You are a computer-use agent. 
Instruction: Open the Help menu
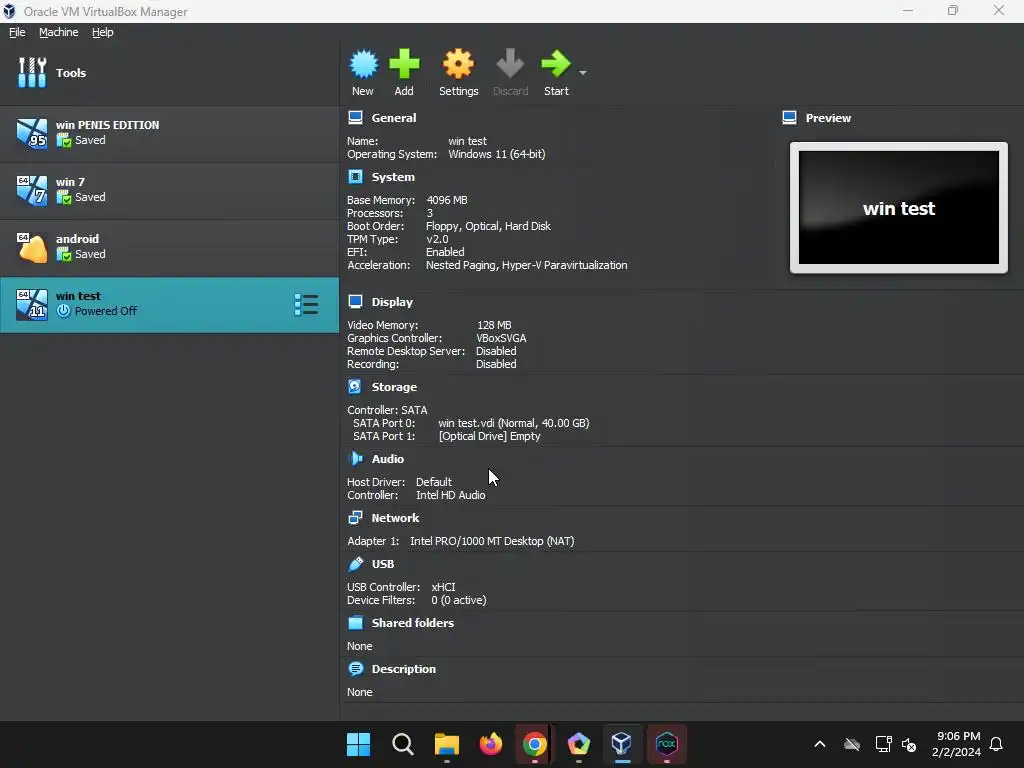(x=103, y=32)
